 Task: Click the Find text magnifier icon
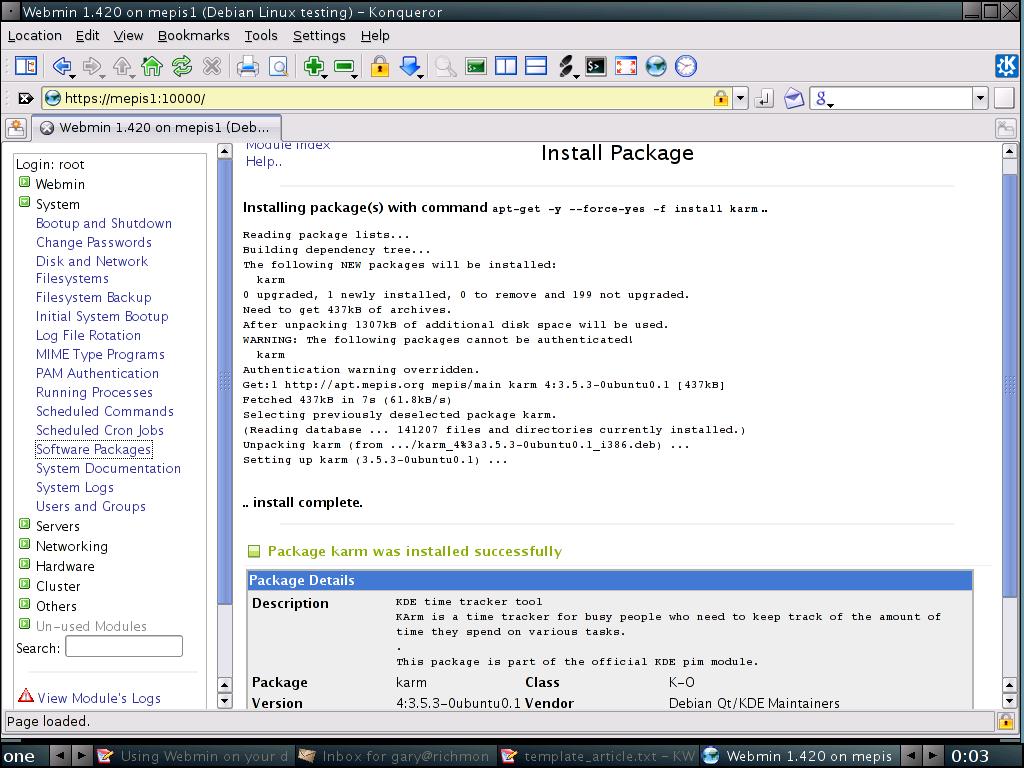pyautogui.click(x=445, y=66)
